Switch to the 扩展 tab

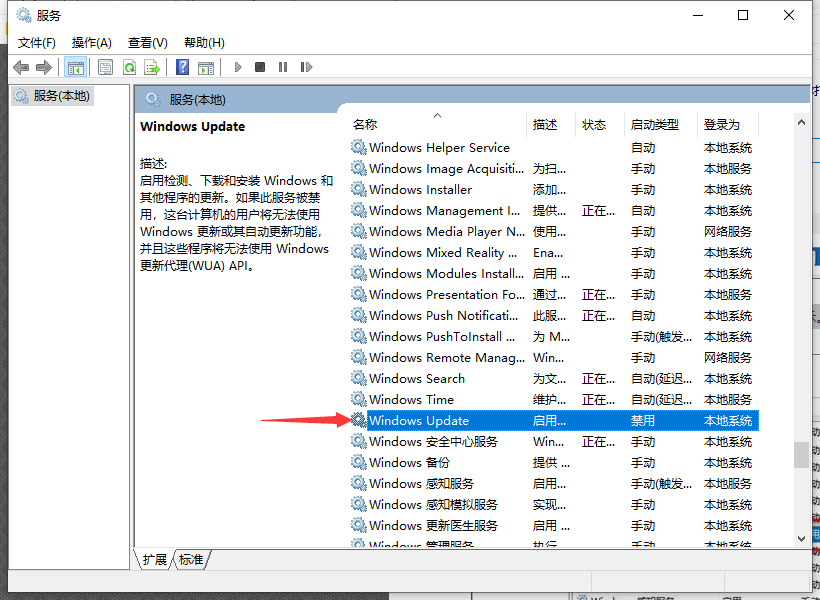tap(155, 560)
